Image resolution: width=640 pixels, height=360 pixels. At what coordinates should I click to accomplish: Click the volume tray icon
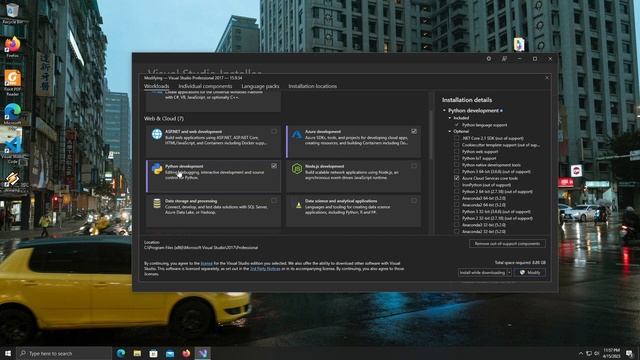597,353
